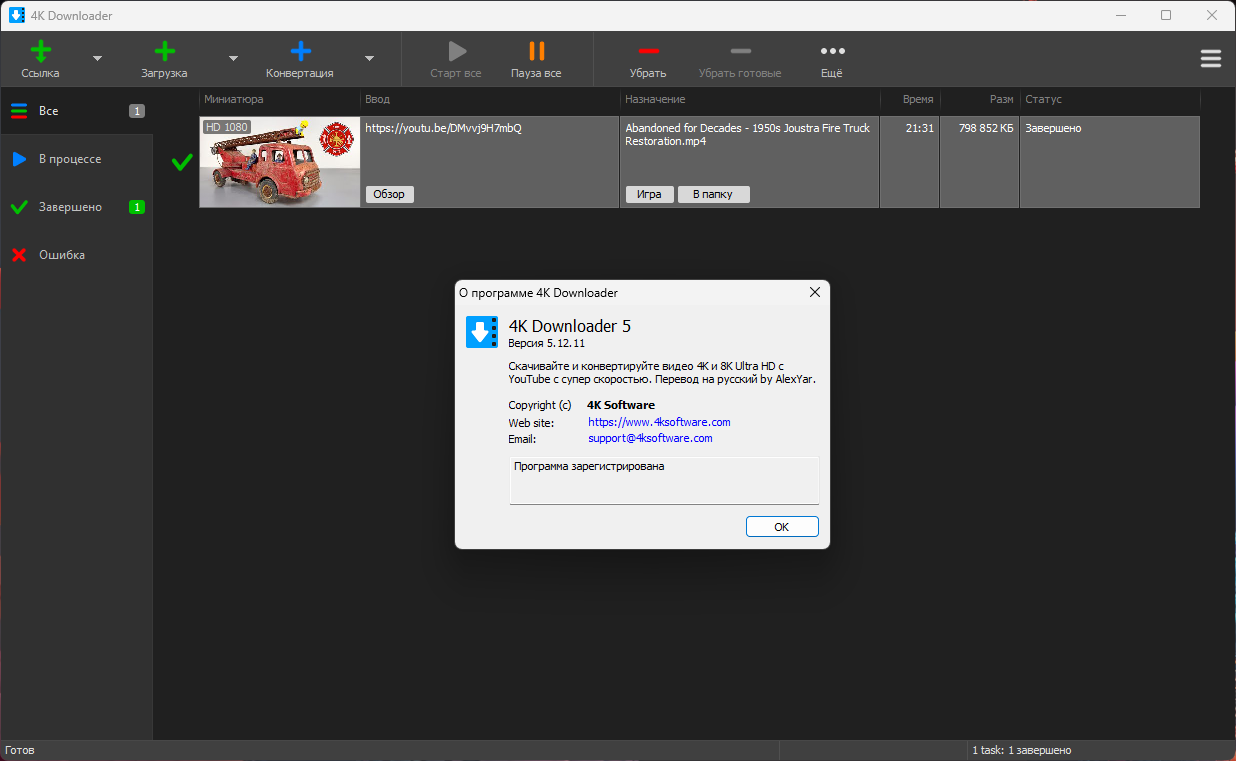Click the Статус column header
1236x761 pixels.
(1110, 99)
